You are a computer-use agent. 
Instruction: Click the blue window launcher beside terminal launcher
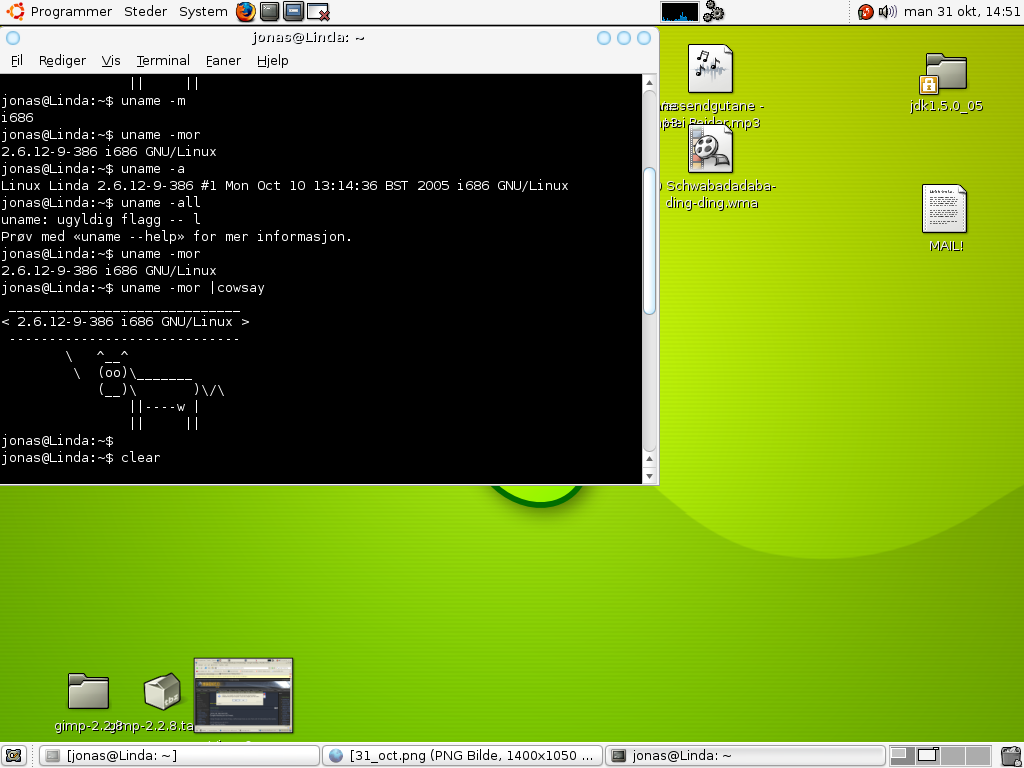293,12
